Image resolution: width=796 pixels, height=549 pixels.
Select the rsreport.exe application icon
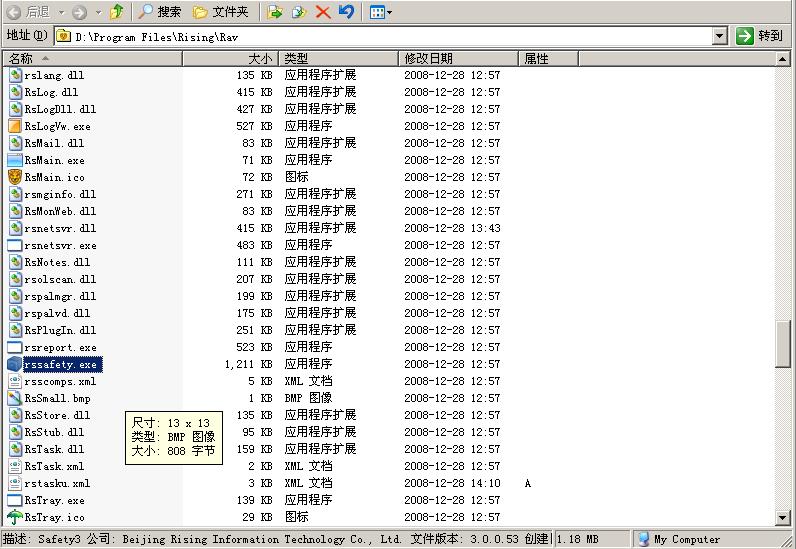15,347
